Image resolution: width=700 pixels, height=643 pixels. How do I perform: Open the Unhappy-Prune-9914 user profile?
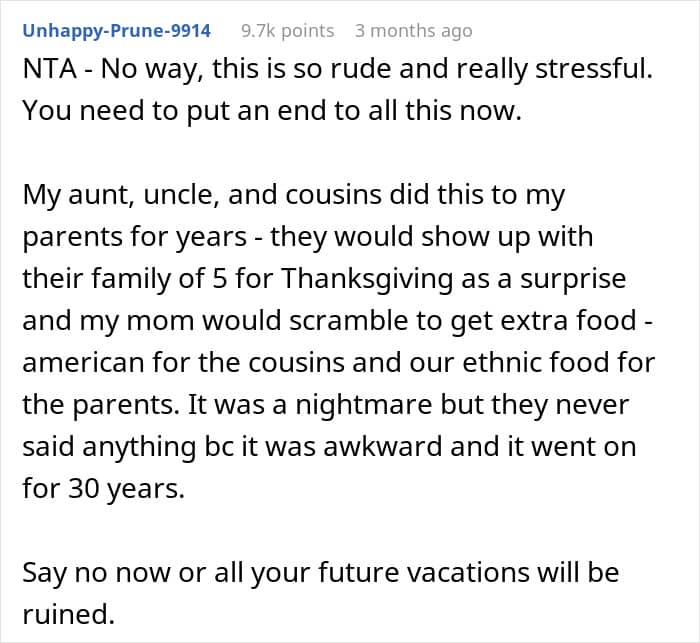pos(117,31)
